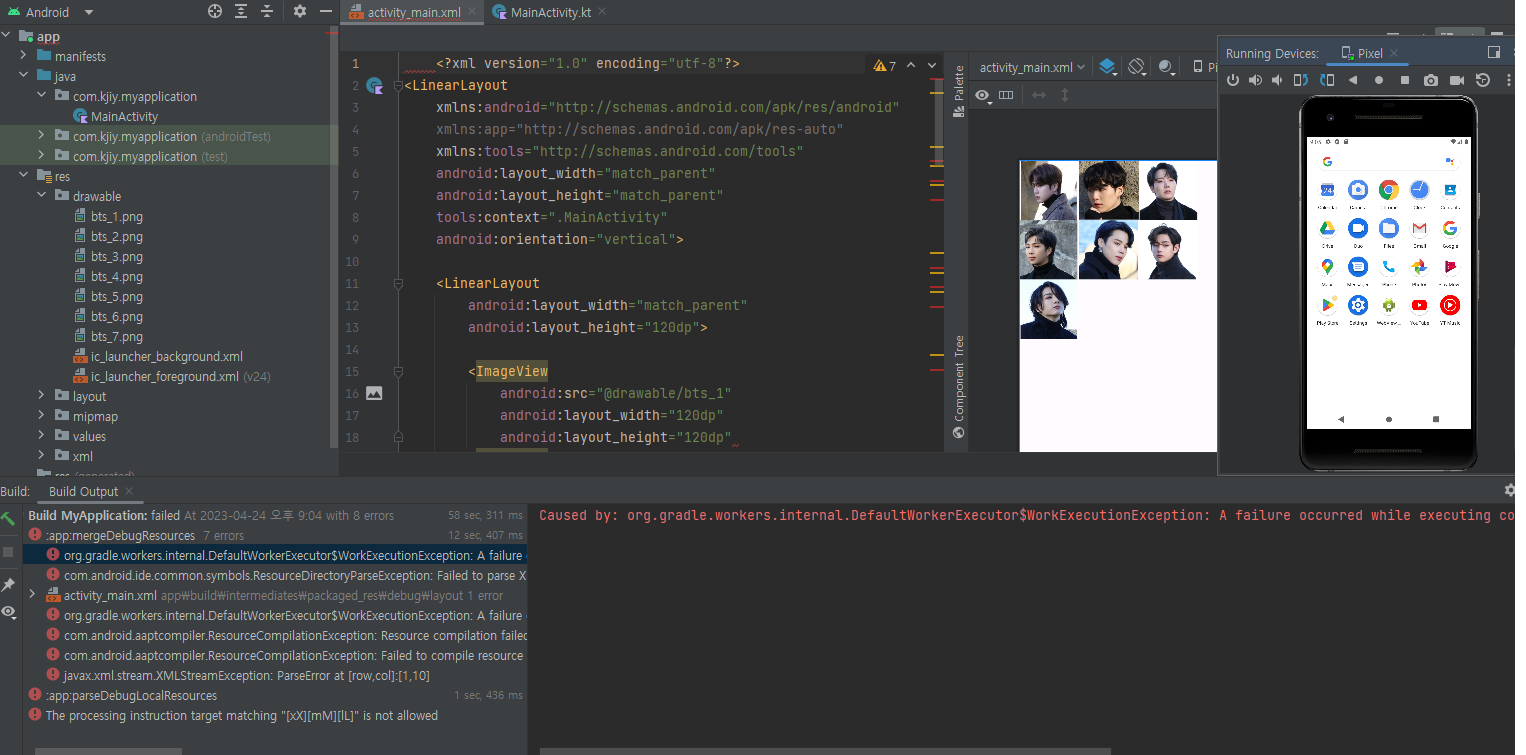Tap the emulator toolbar Overview square
This screenshot has height=755, width=1526.
[x=1405, y=80]
